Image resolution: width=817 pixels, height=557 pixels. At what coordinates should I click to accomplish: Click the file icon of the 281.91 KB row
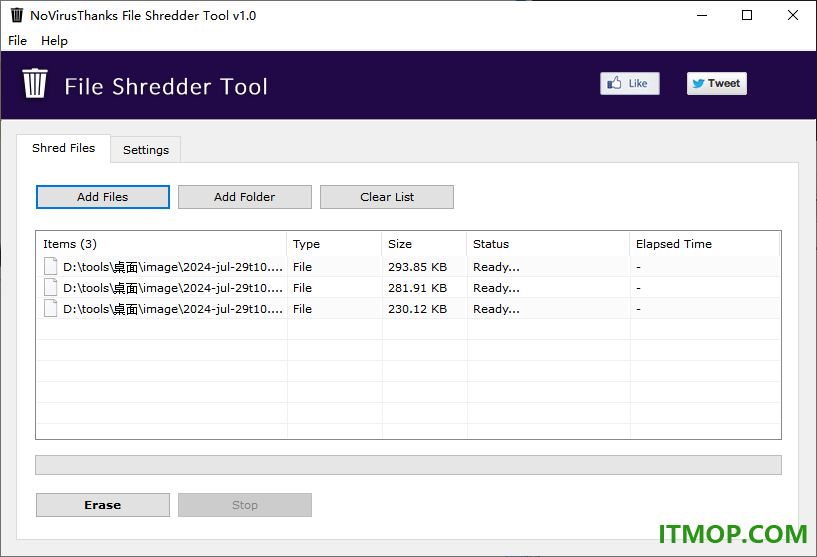point(51,287)
